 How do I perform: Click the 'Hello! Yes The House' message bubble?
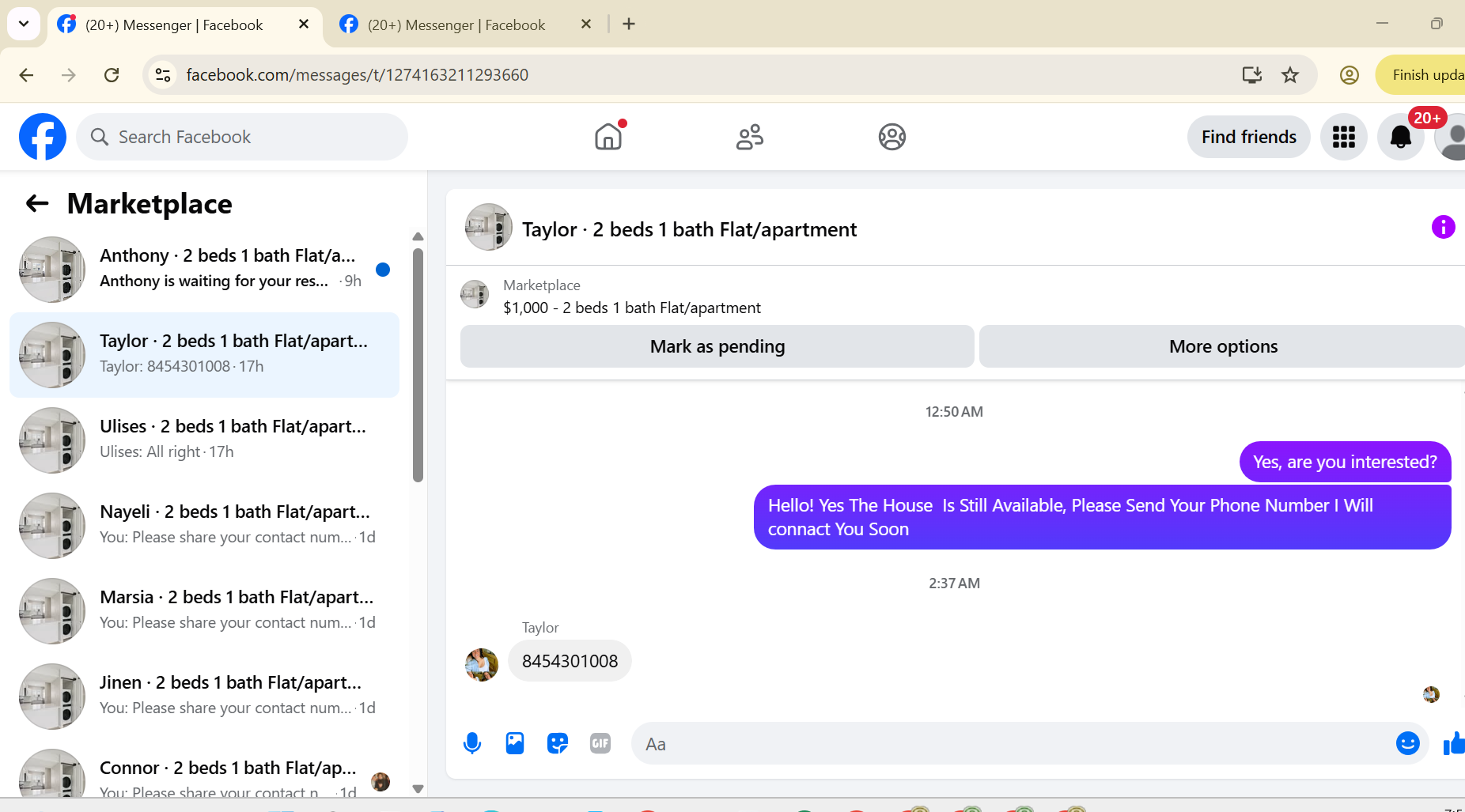(x=1102, y=517)
